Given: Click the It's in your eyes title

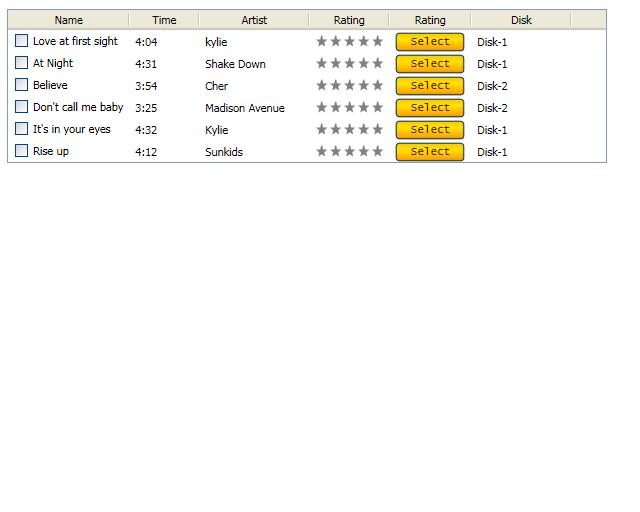Looking at the screenshot, I should click(x=71, y=130).
